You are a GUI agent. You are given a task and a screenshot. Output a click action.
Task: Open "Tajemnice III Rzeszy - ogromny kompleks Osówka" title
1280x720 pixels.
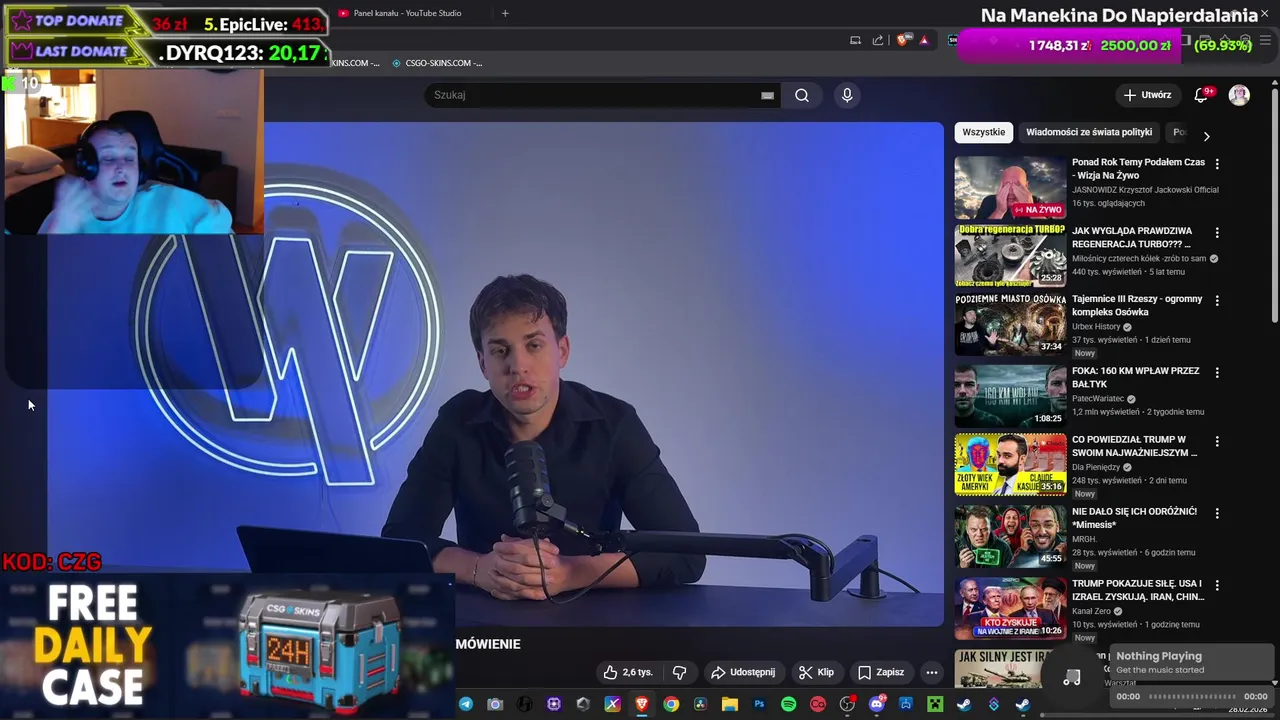click(1137, 305)
